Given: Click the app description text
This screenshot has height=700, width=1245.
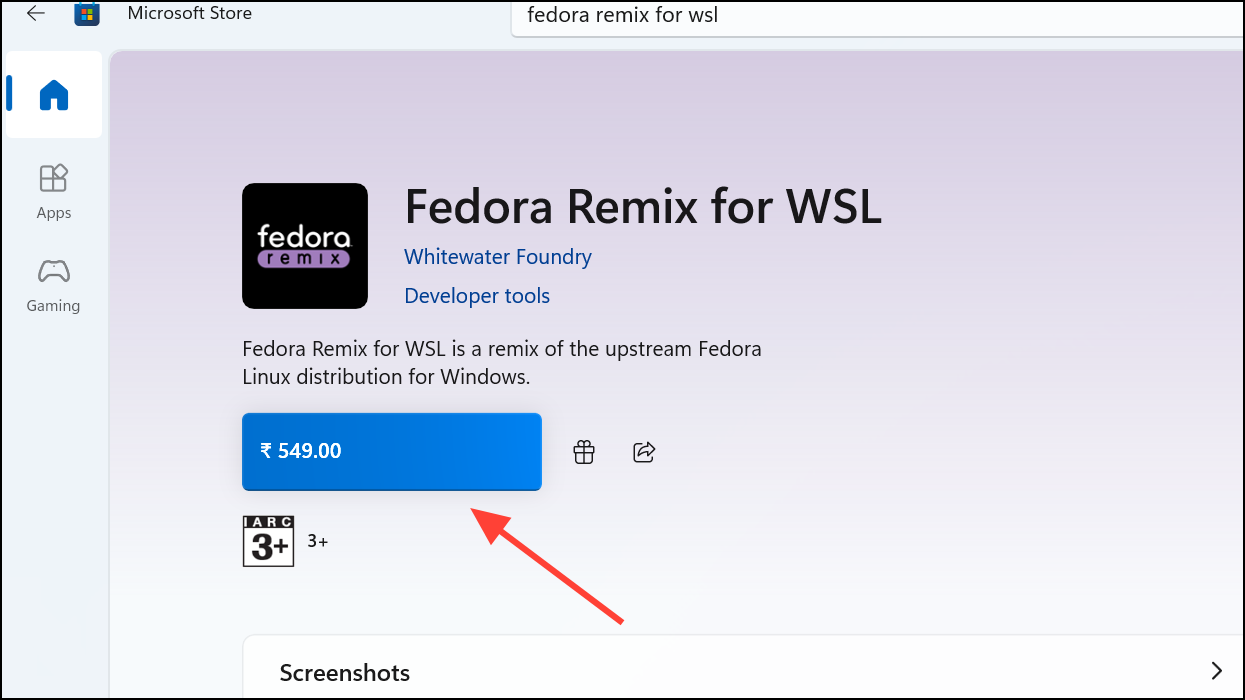Looking at the screenshot, I should coord(502,362).
